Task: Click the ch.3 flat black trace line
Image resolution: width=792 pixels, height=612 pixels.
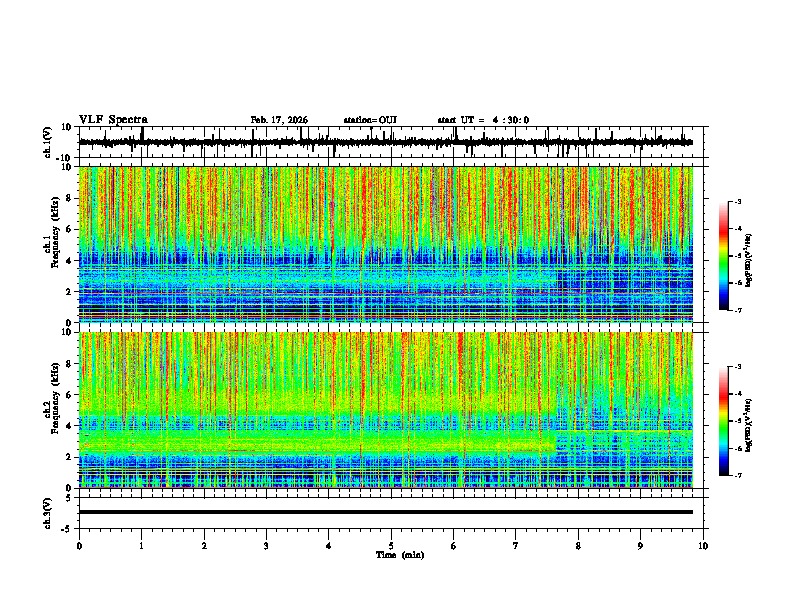Action: coord(386,512)
